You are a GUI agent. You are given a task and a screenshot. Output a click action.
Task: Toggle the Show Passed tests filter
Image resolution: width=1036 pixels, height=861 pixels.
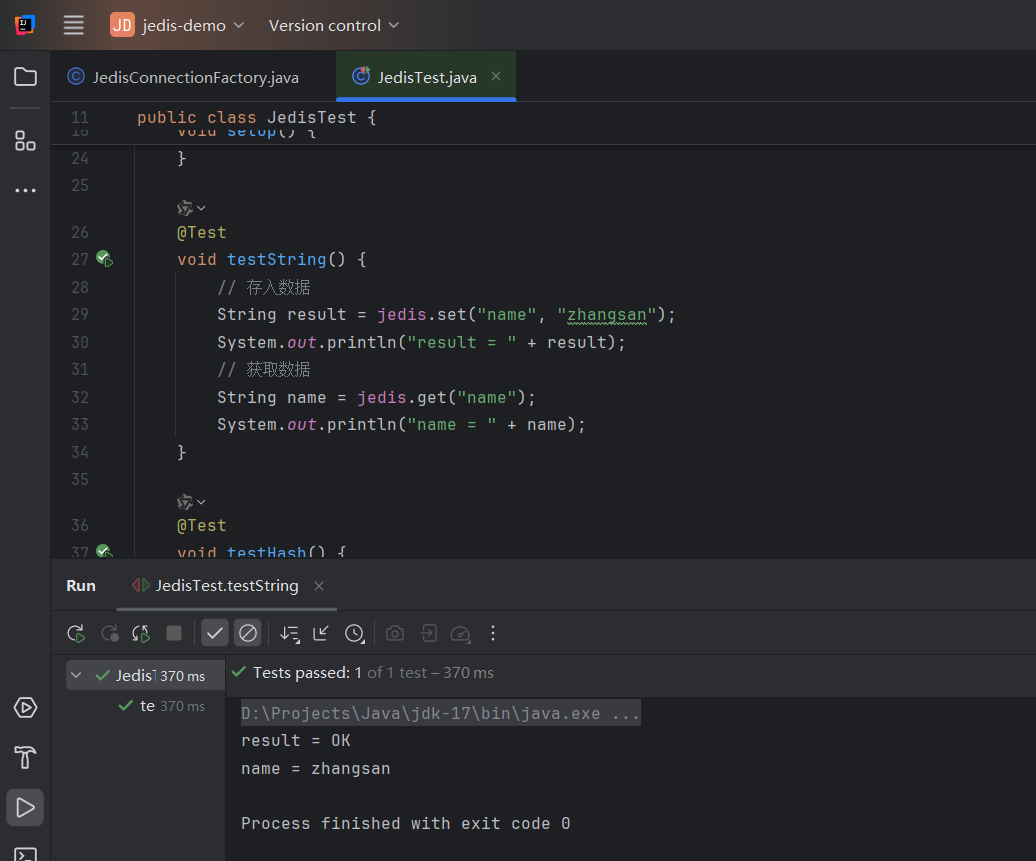coord(214,632)
